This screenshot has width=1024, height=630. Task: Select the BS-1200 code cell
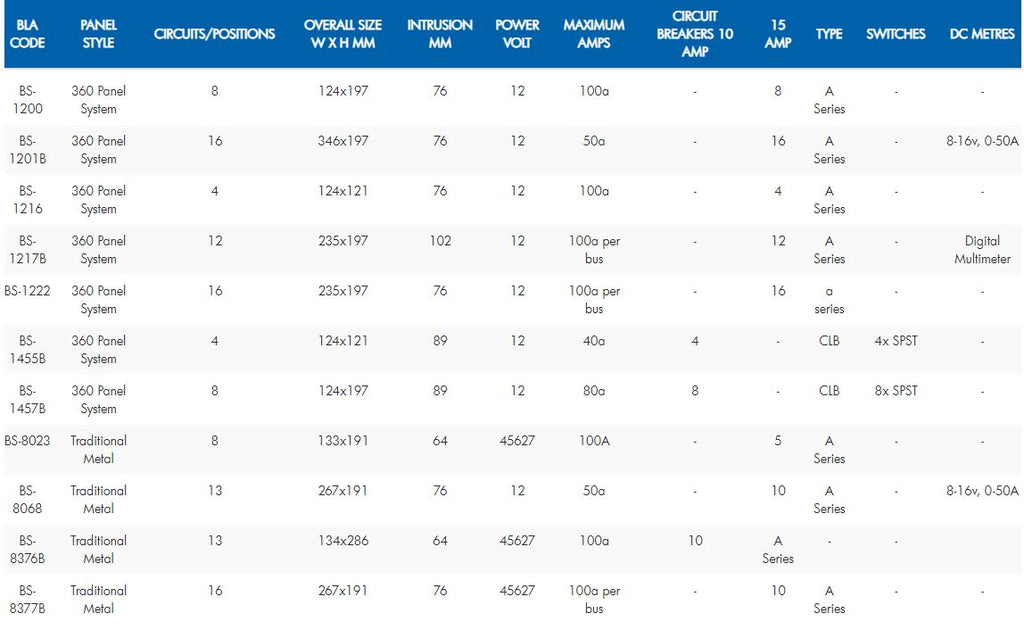point(27,100)
